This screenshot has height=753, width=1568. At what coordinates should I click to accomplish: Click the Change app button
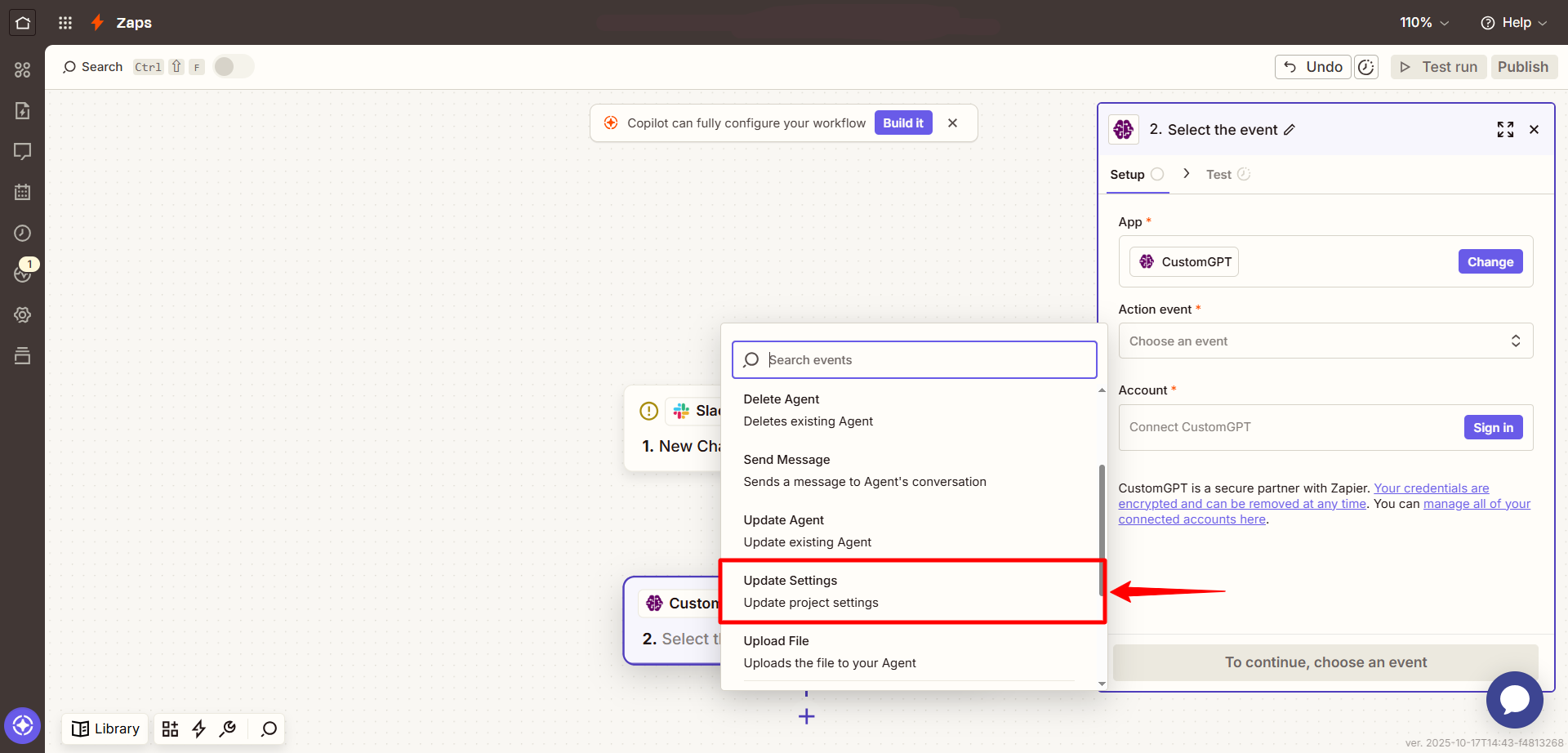click(1490, 261)
